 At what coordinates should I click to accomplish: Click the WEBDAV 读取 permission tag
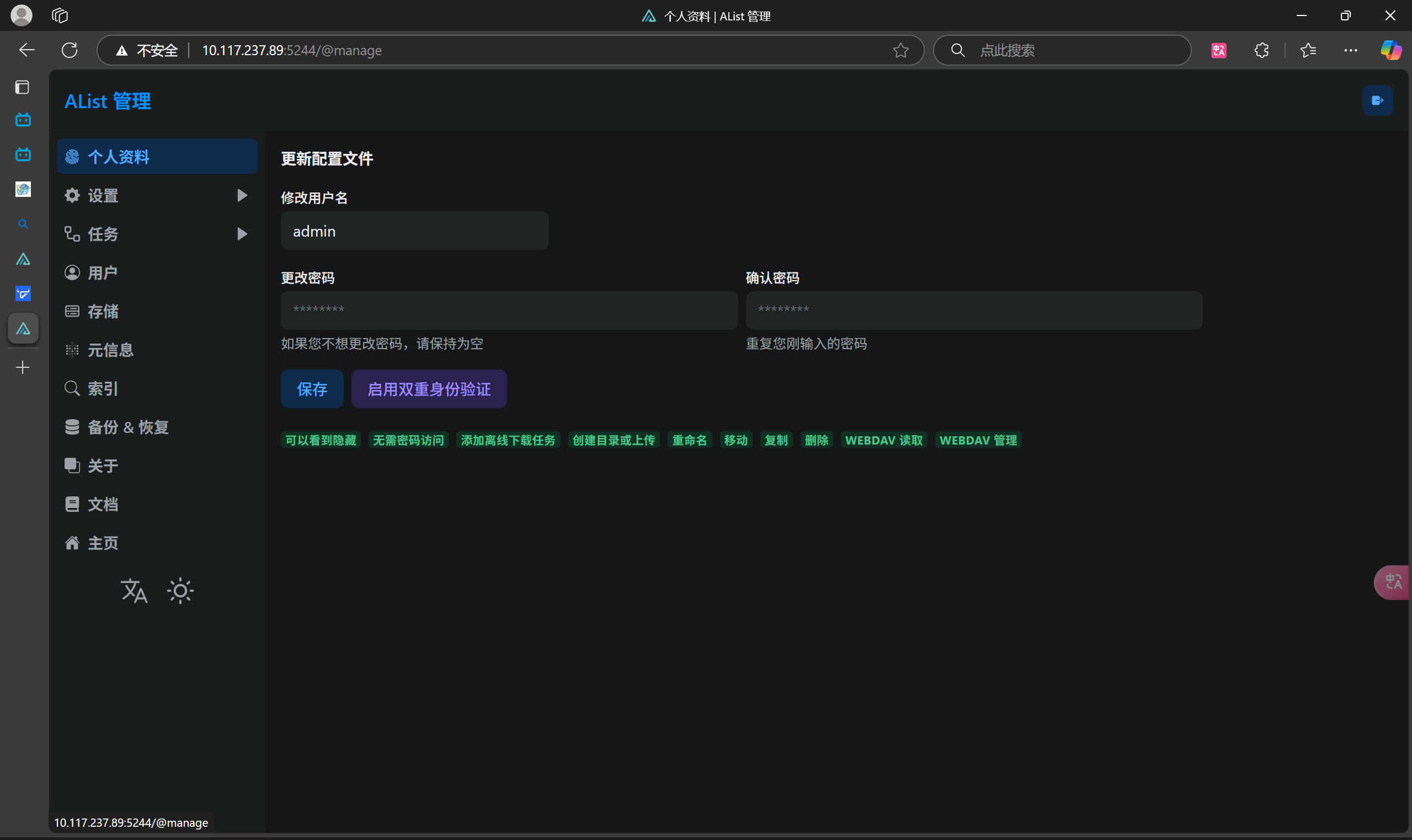884,440
